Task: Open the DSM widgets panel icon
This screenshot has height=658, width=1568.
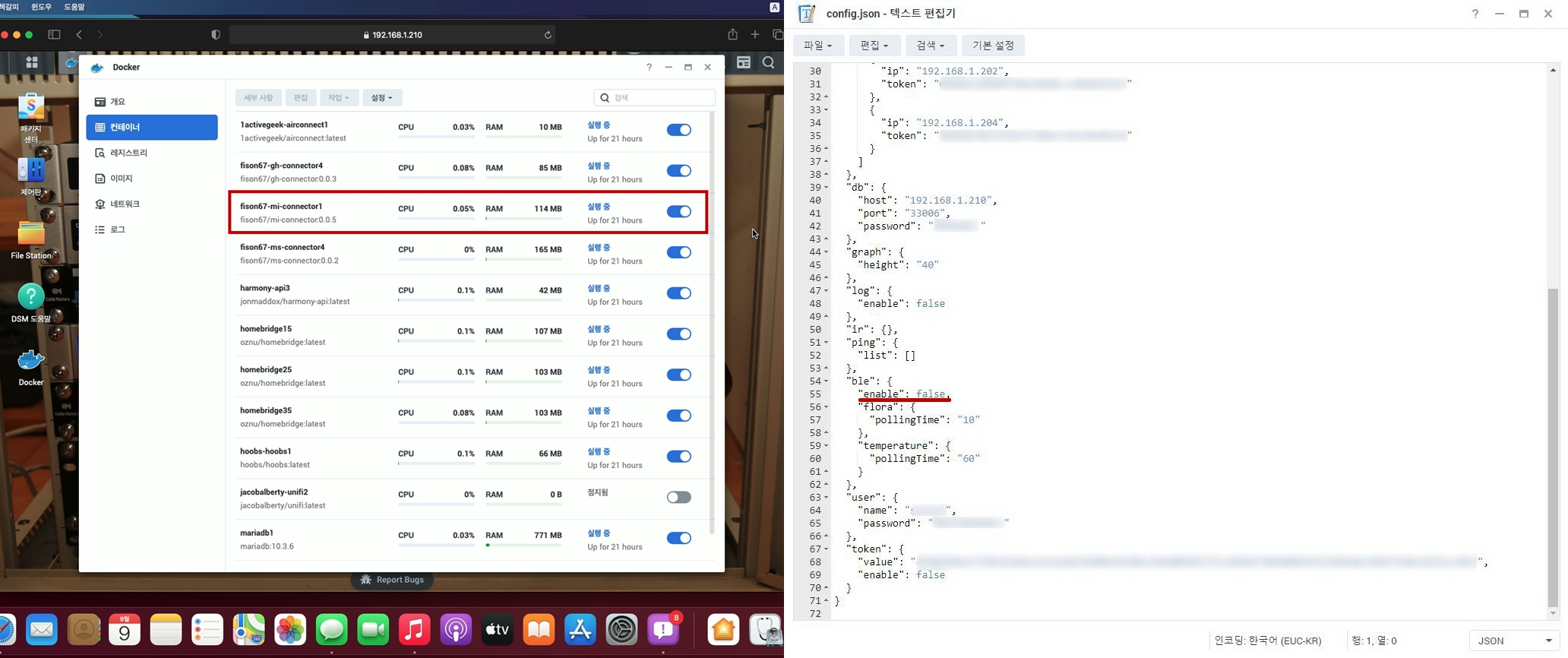Action: 744,63
